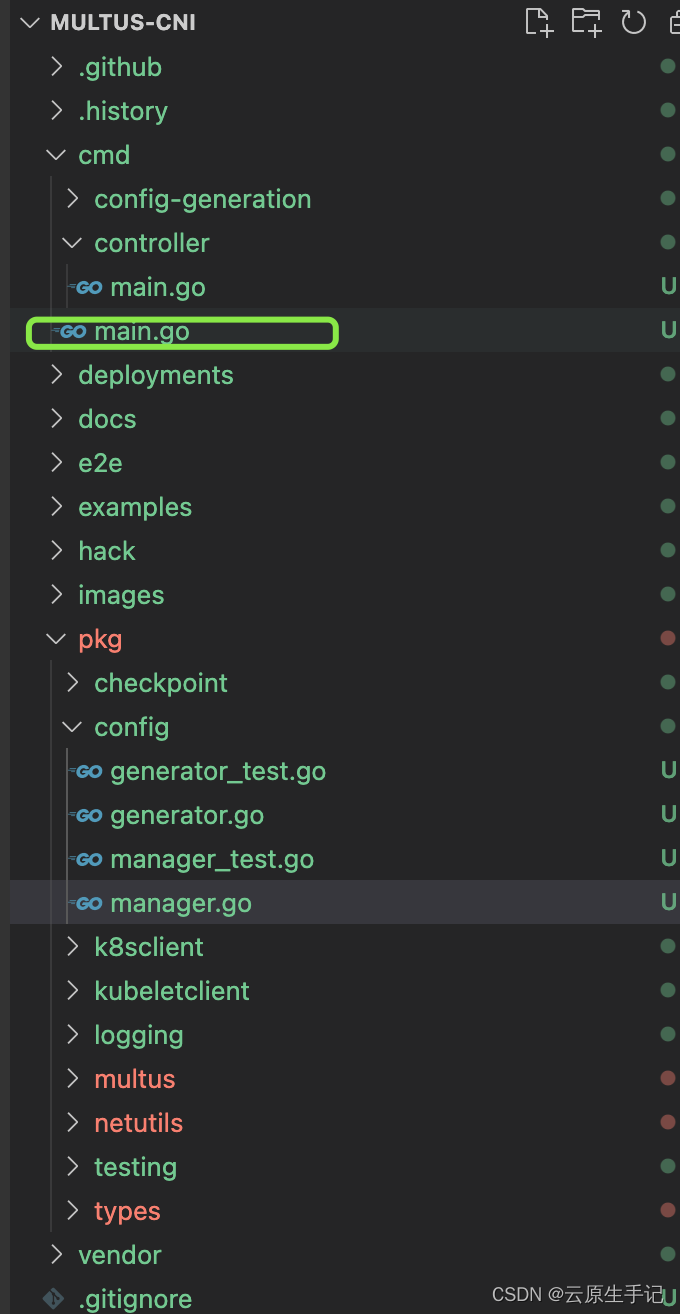Click the git icon beside .gitignore
680x1314 pixels.
[x=53, y=1298]
